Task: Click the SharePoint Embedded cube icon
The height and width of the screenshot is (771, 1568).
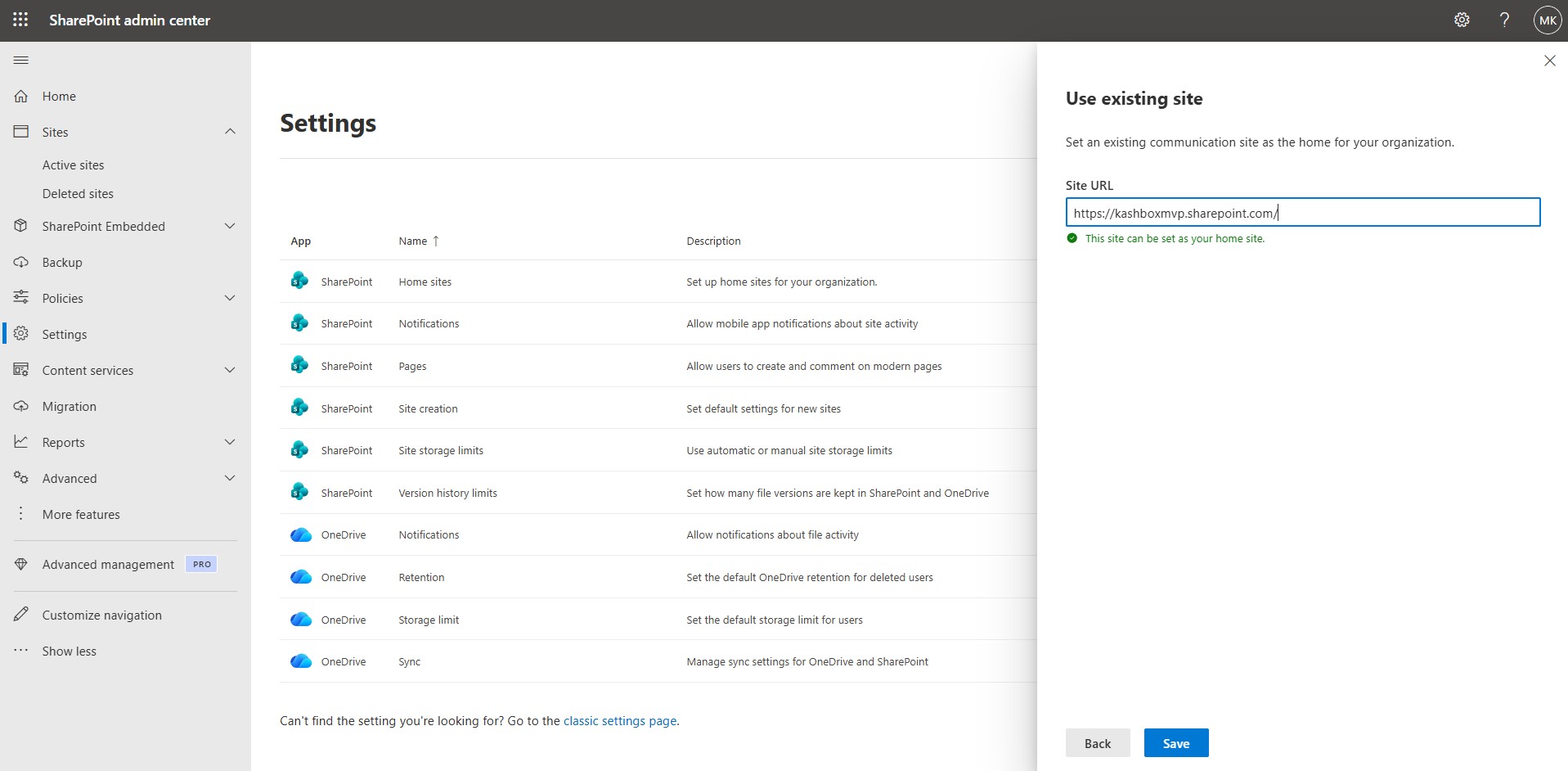Action: [x=21, y=226]
